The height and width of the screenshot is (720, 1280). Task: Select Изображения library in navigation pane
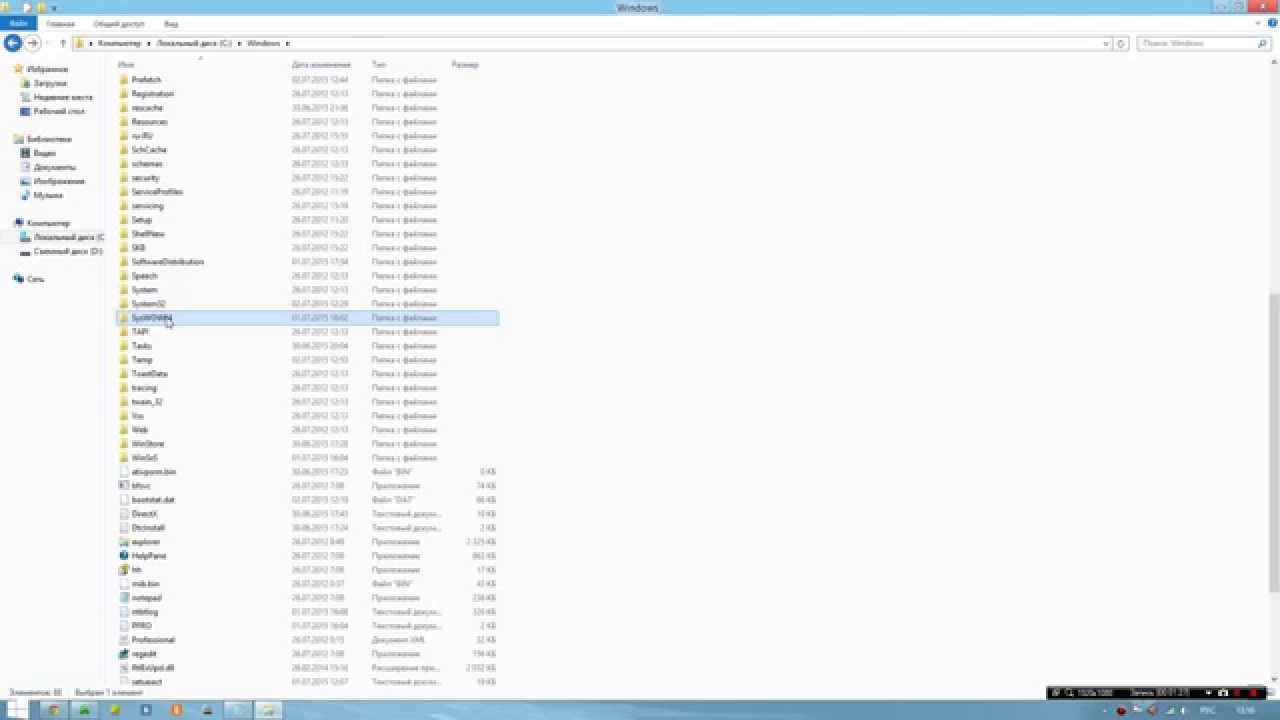pos(59,182)
